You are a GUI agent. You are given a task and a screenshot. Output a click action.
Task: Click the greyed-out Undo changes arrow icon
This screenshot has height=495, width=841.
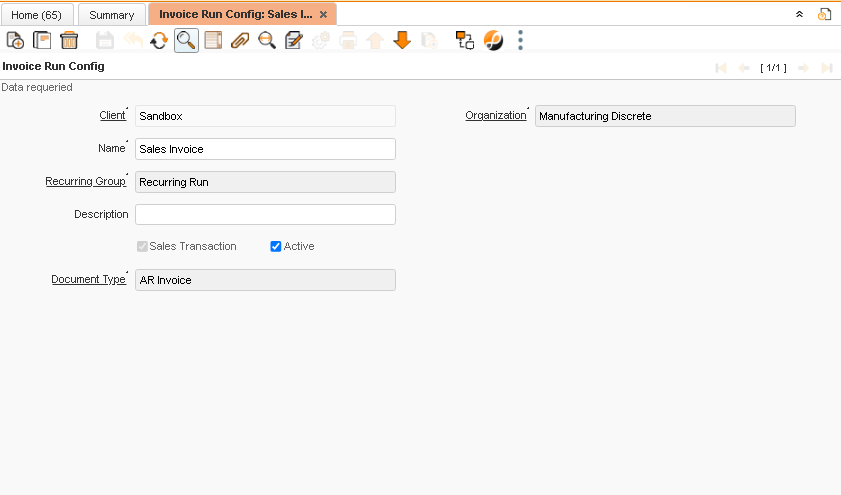[x=132, y=40]
